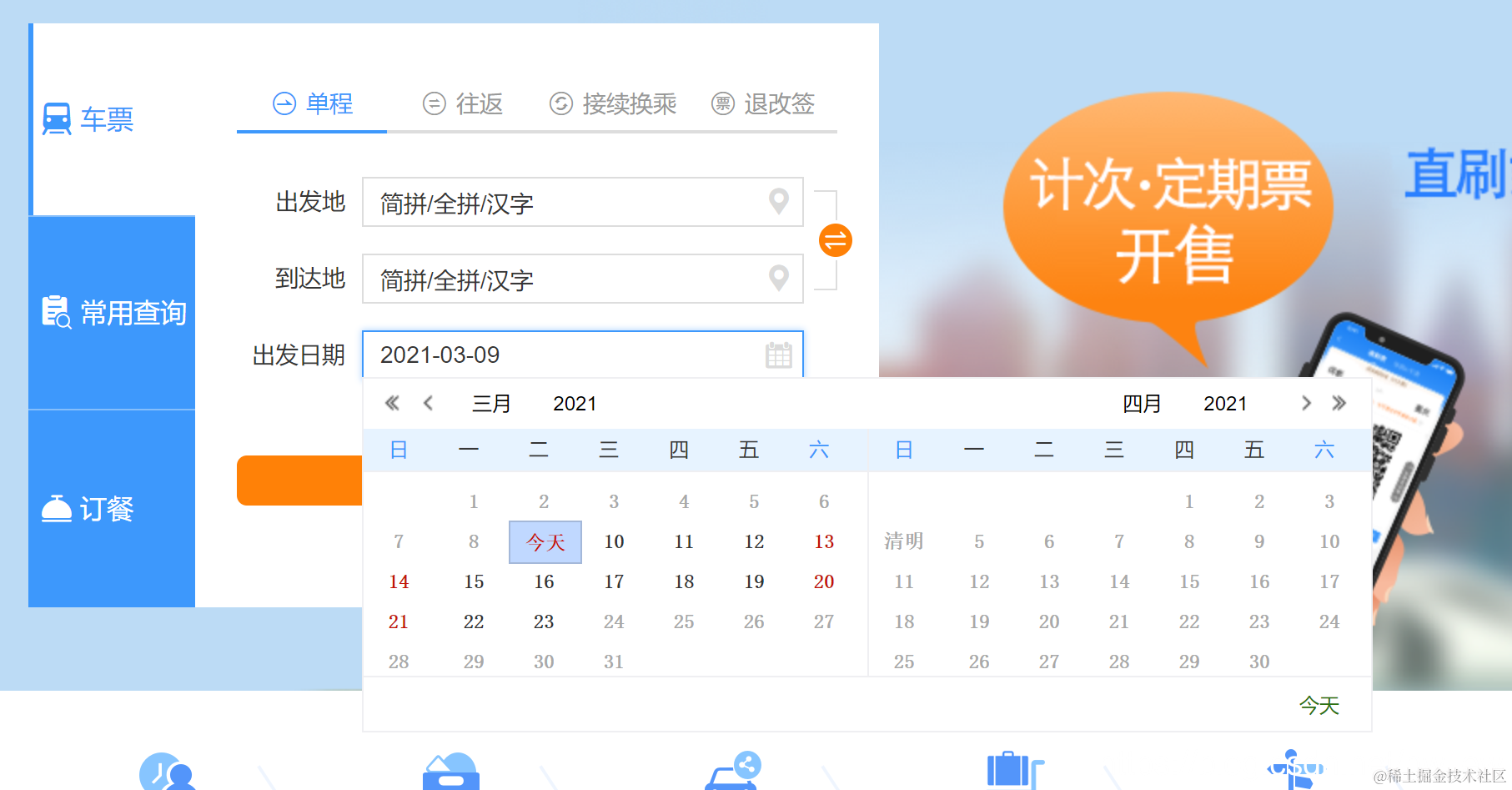
Task: Pick March 13 from the calendar
Action: pos(823,541)
